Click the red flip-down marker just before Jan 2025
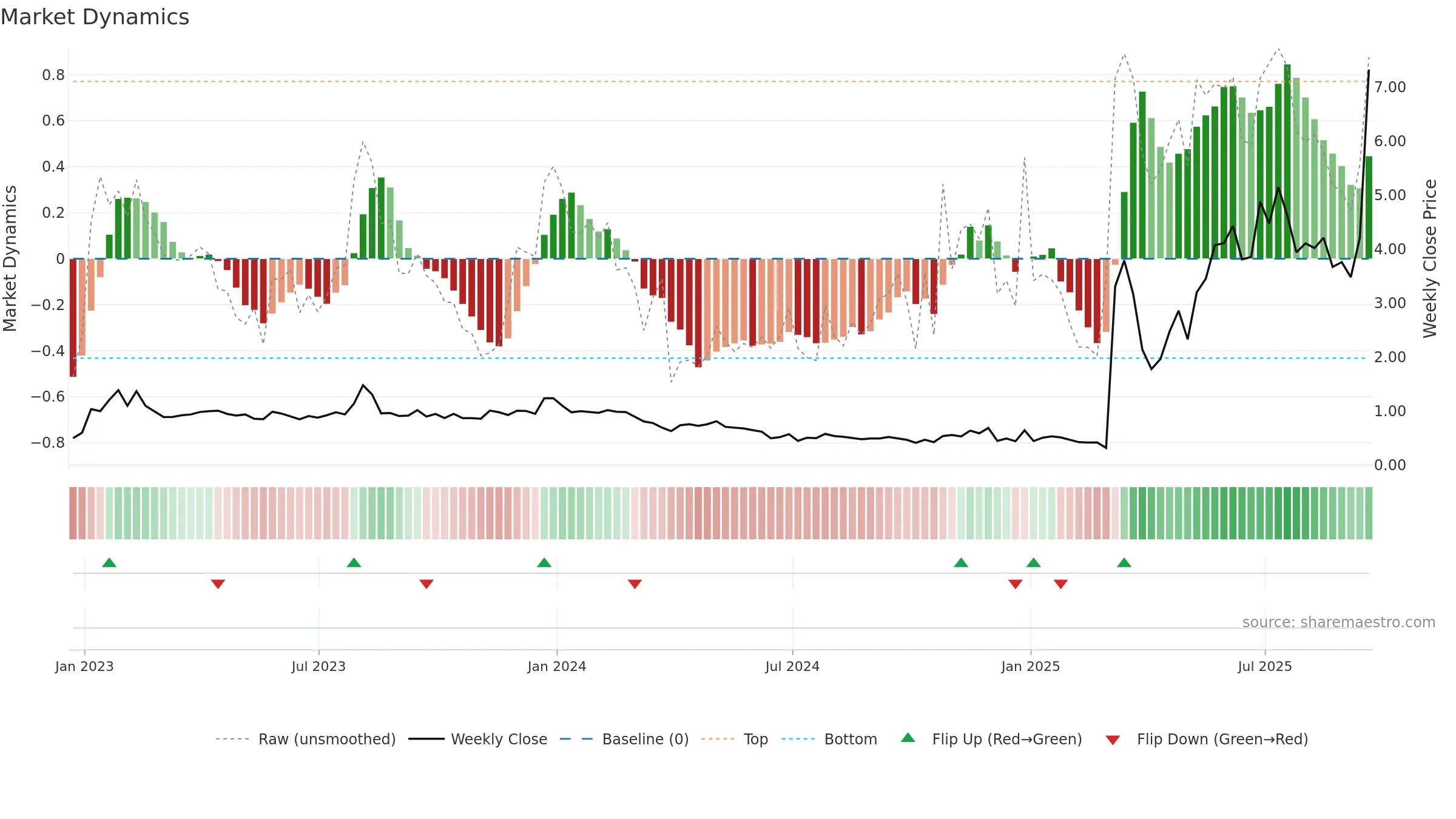1456x819 pixels. coord(1016,584)
